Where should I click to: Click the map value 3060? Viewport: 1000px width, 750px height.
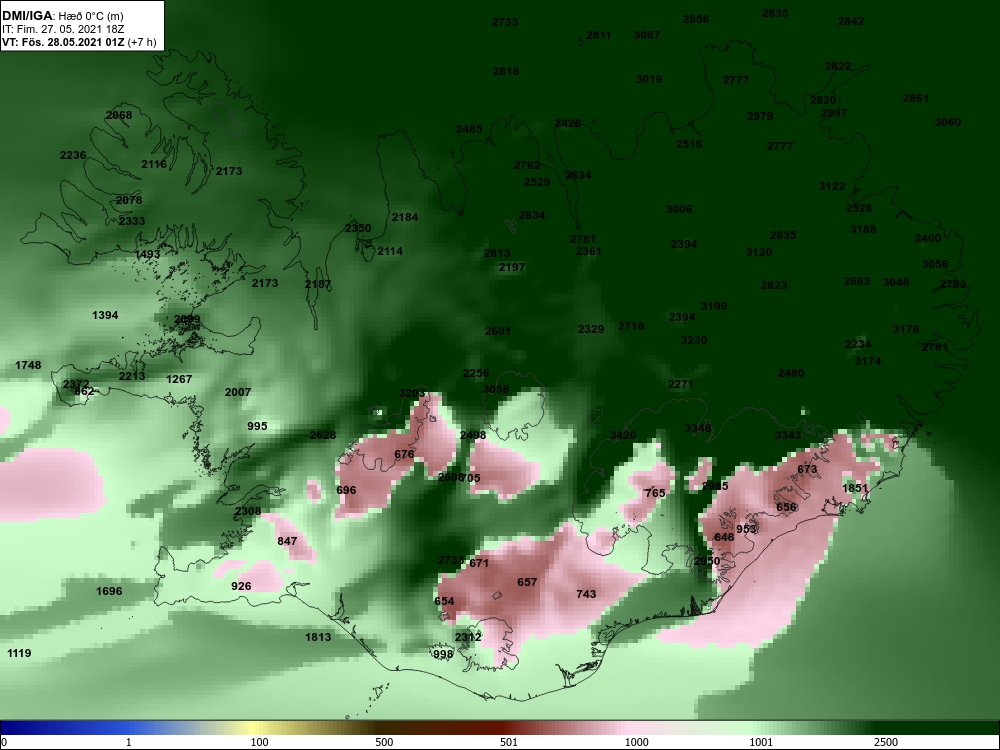coord(948,122)
